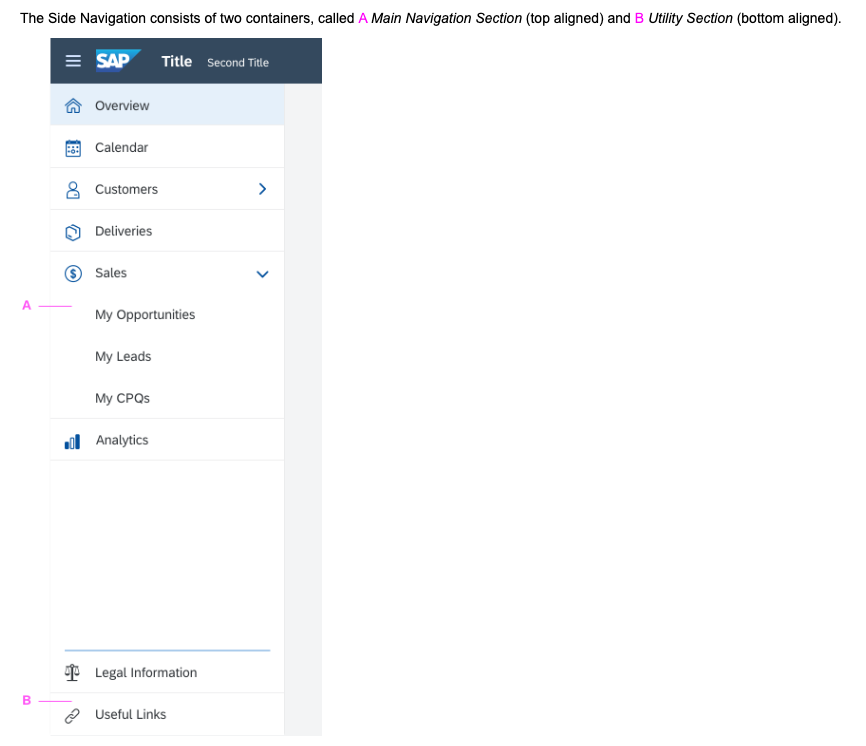866x746 pixels.
Task: Click the Calendar icon
Action: [72, 147]
